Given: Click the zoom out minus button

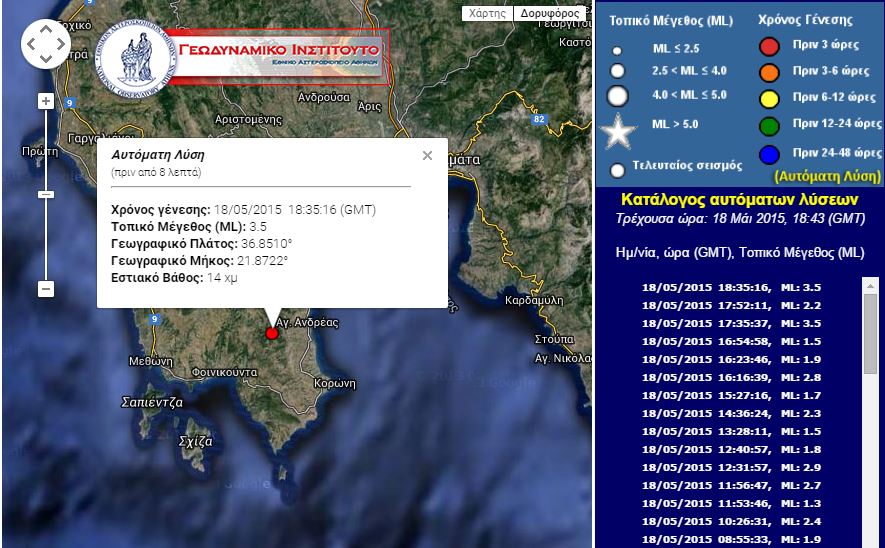Looking at the screenshot, I should pyautogui.click(x=45, y=289).
